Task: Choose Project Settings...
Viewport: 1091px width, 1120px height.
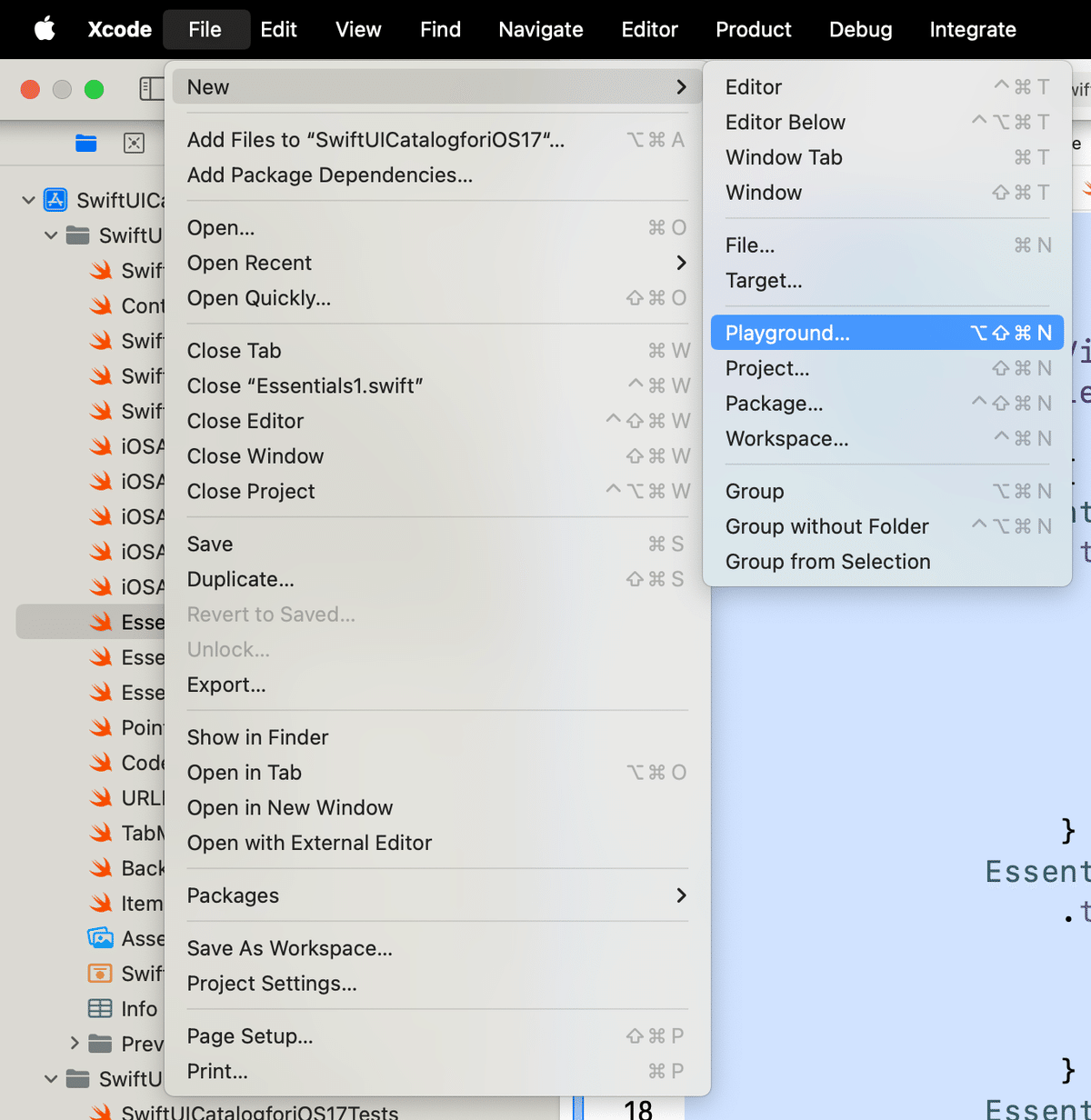Action: tap(437, 984)
